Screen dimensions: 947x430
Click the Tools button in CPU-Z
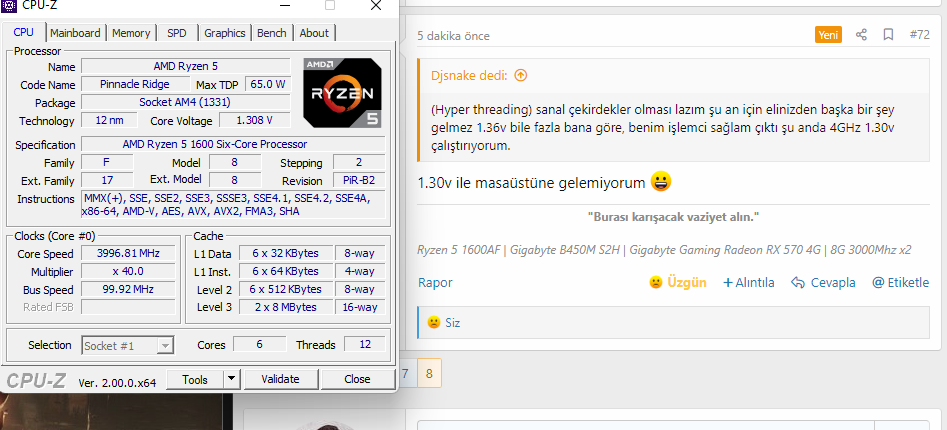click(x=194, y=379)
